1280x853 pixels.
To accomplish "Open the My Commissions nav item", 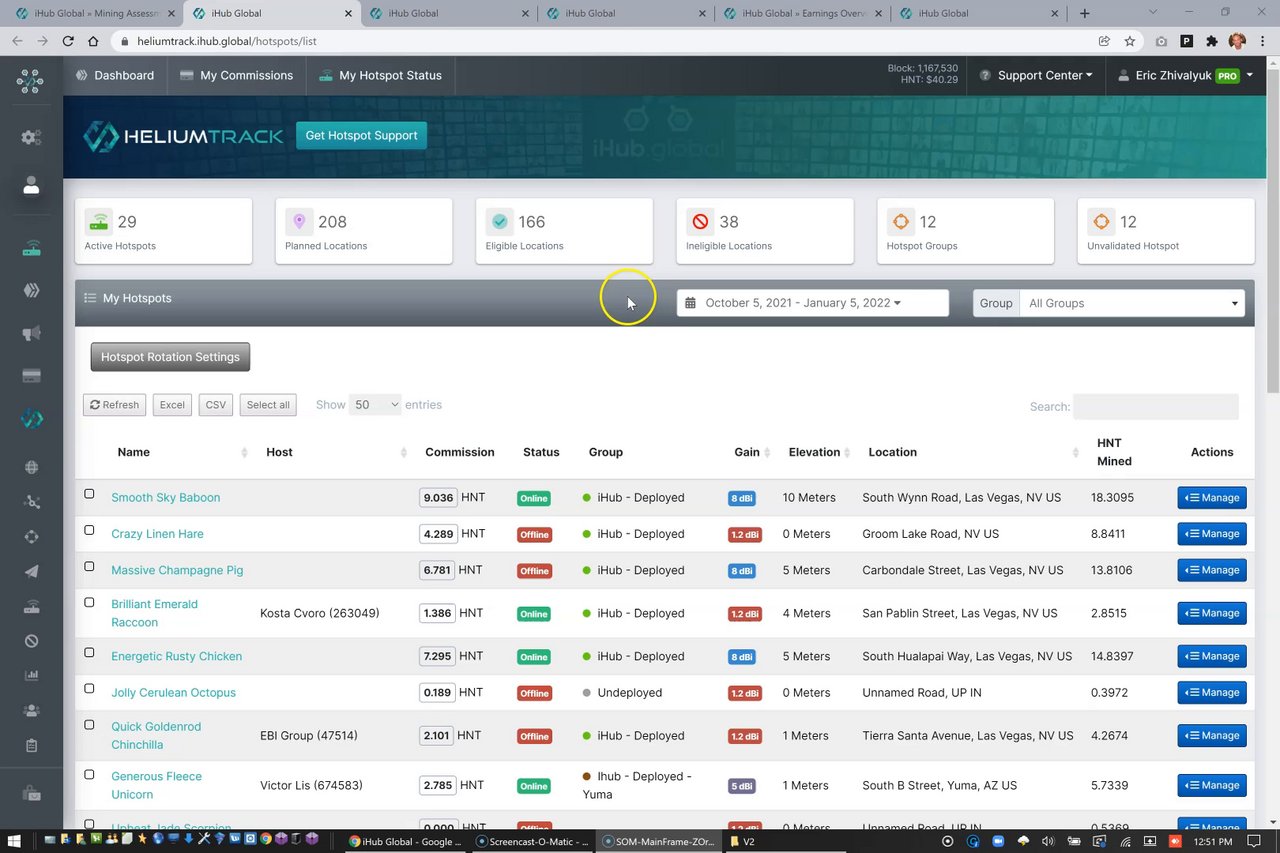I will 236,75.
